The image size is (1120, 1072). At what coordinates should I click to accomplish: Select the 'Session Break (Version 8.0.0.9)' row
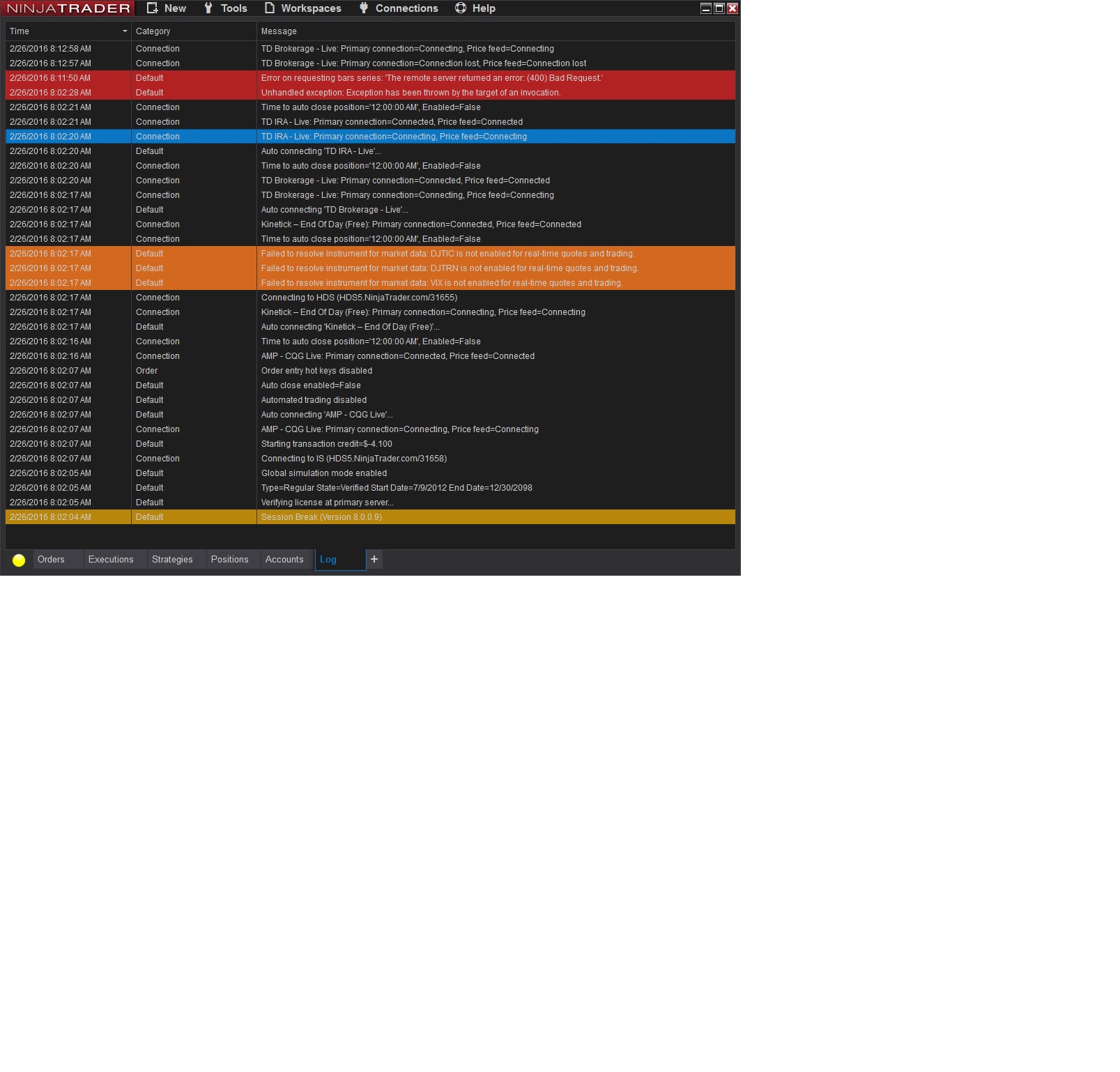click(x=370, y=517)
